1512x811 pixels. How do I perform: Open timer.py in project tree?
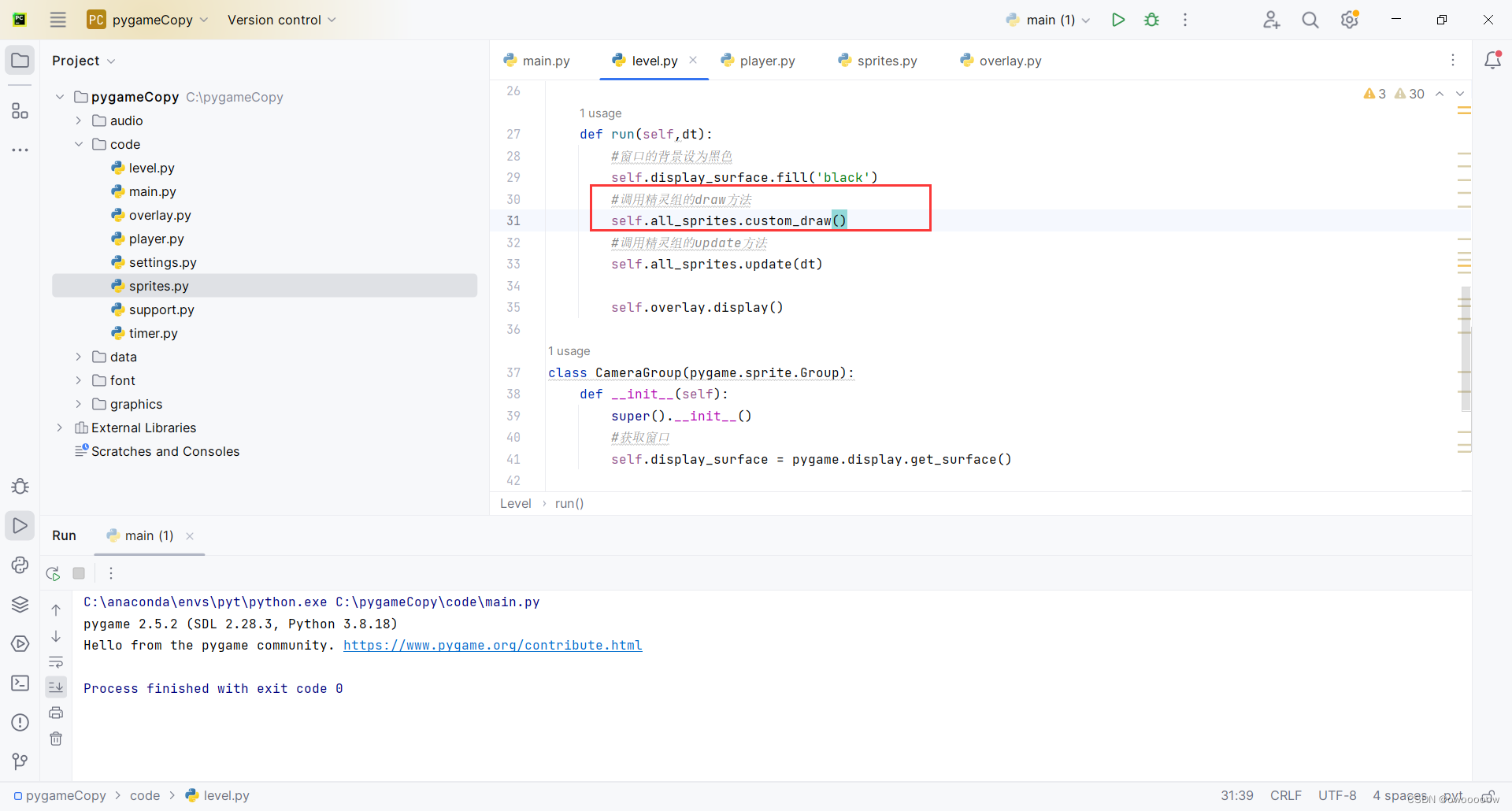pyautogui.click(x=153, y=333)
